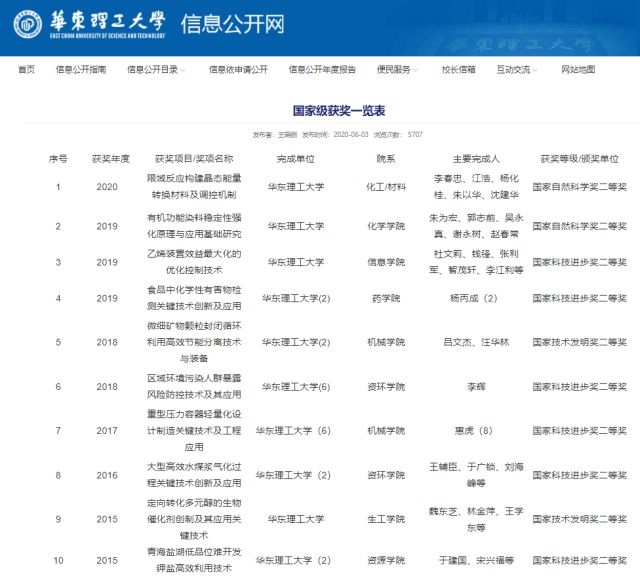
Task: Click department cell 生工学院
Action: tap(386, 519)
